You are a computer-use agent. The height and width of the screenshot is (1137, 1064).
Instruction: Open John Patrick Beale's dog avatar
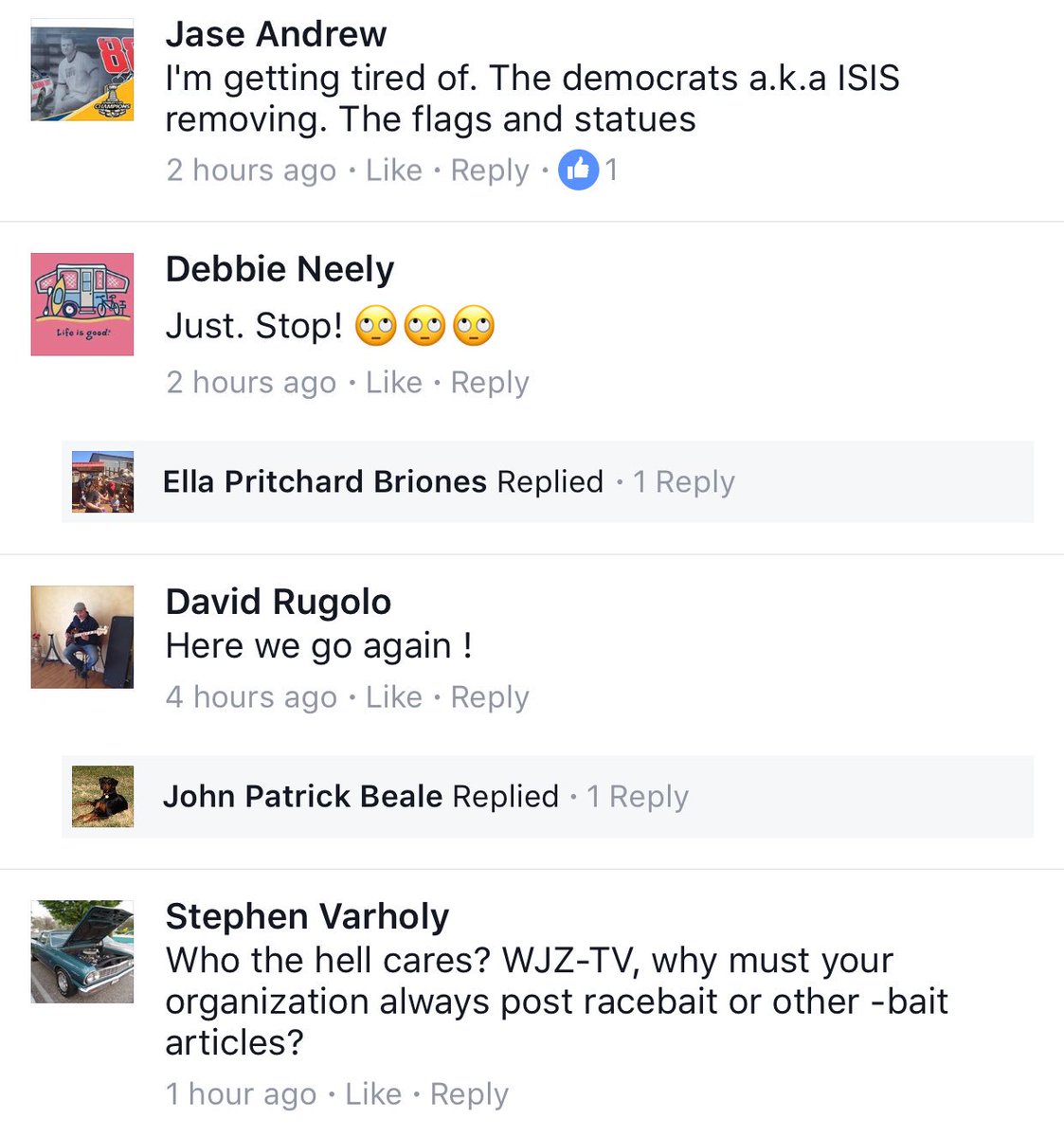(x=102, y=796)
